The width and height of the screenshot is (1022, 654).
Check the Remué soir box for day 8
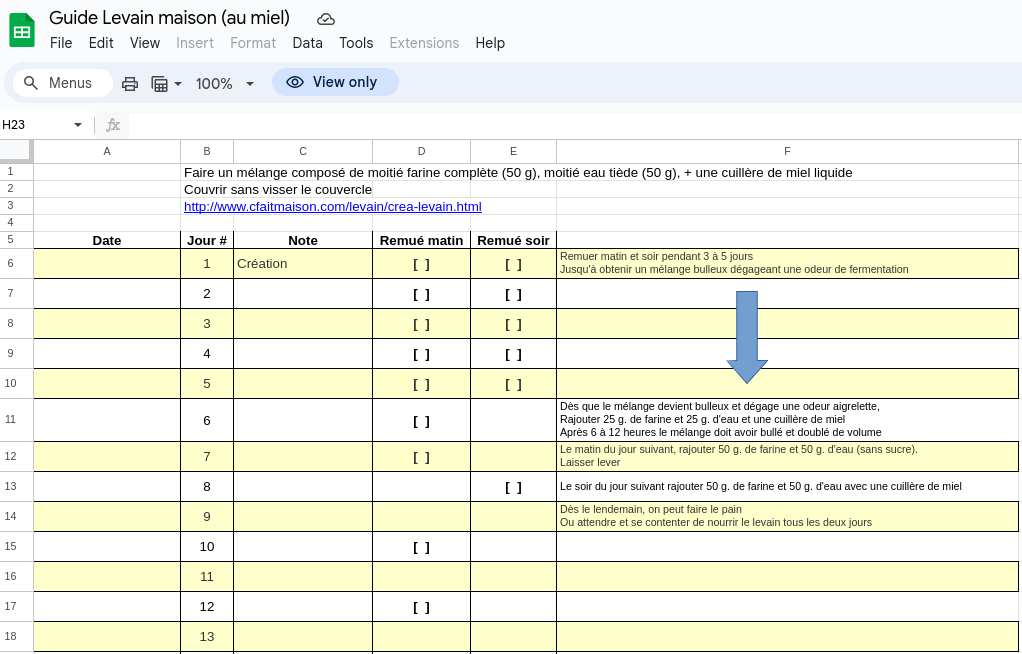pos(513,487)
